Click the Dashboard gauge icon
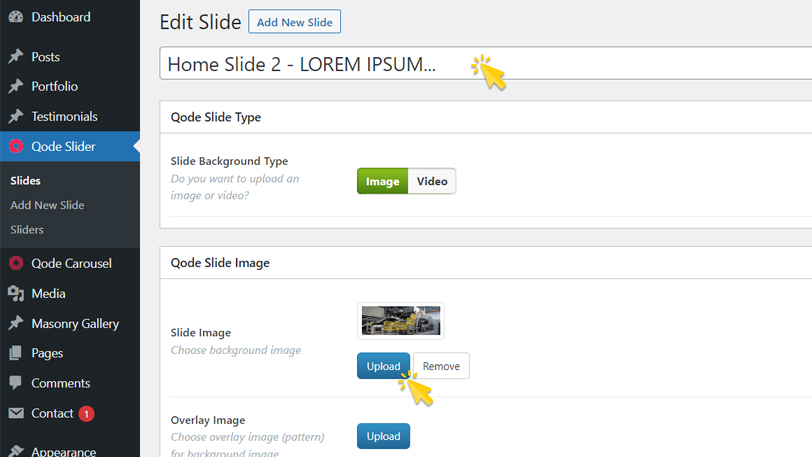 [16, 17]
